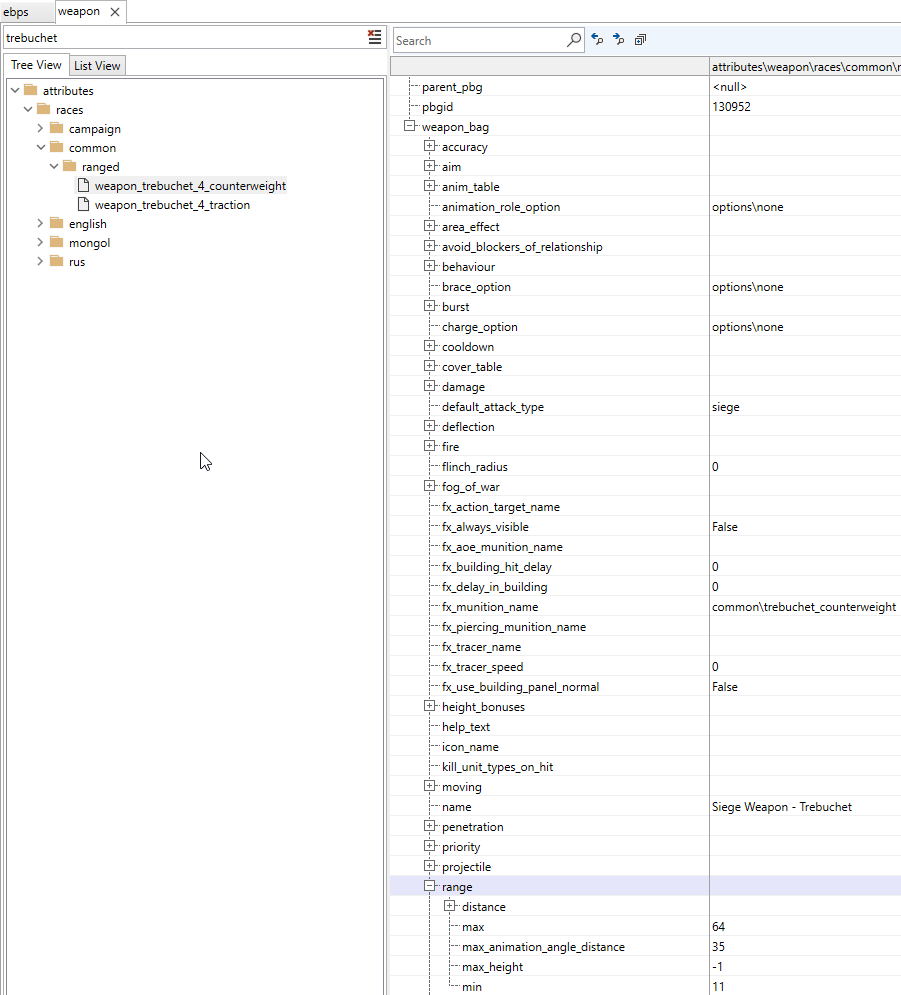901x995 pixels.
Task: Select the parent_pbg <null> value
Action: (x=730, y=87)
